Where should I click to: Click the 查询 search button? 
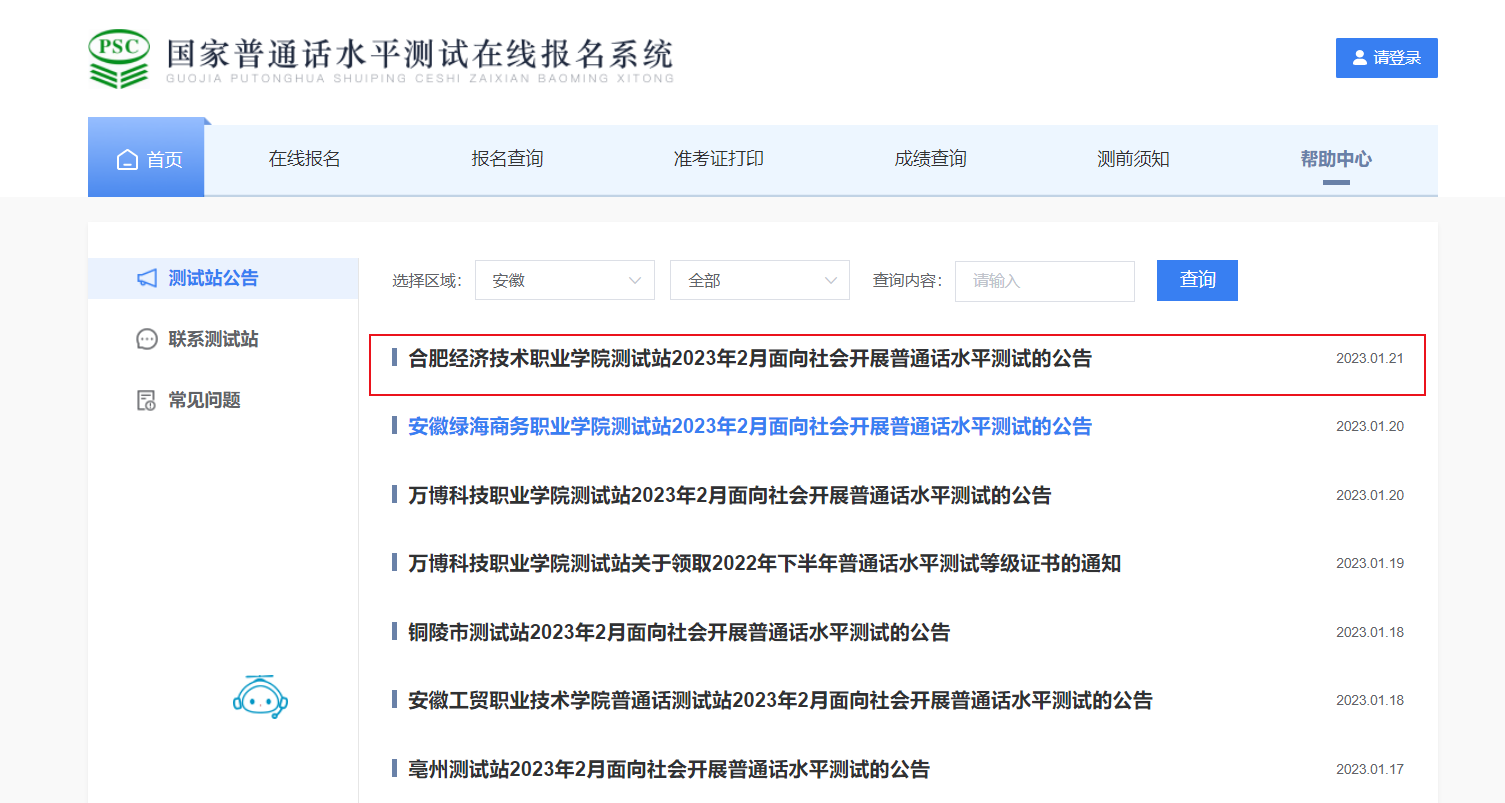click(1197, 280)
